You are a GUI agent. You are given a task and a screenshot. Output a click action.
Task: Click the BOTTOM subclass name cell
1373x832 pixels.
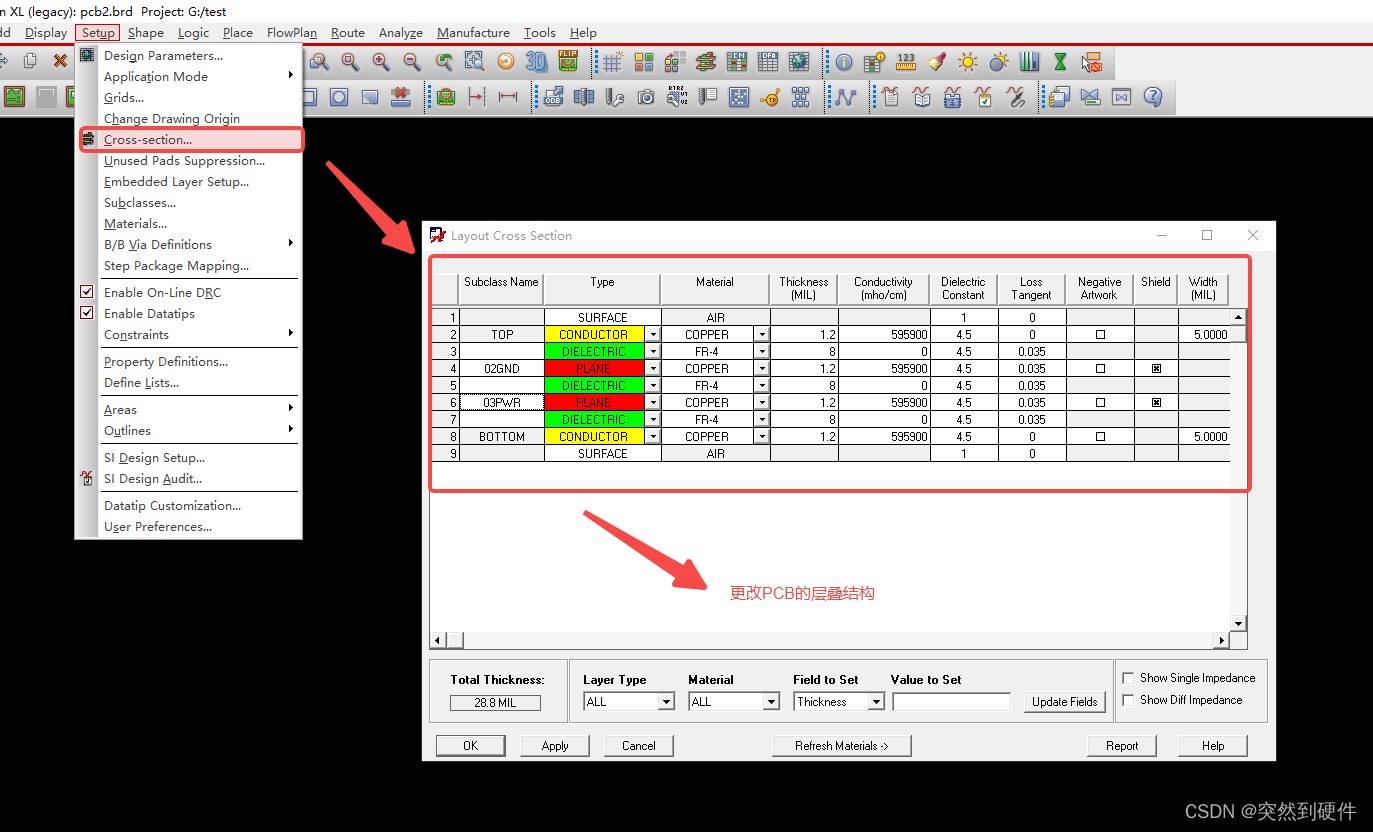pyautogui.click(x=502, y=437)
